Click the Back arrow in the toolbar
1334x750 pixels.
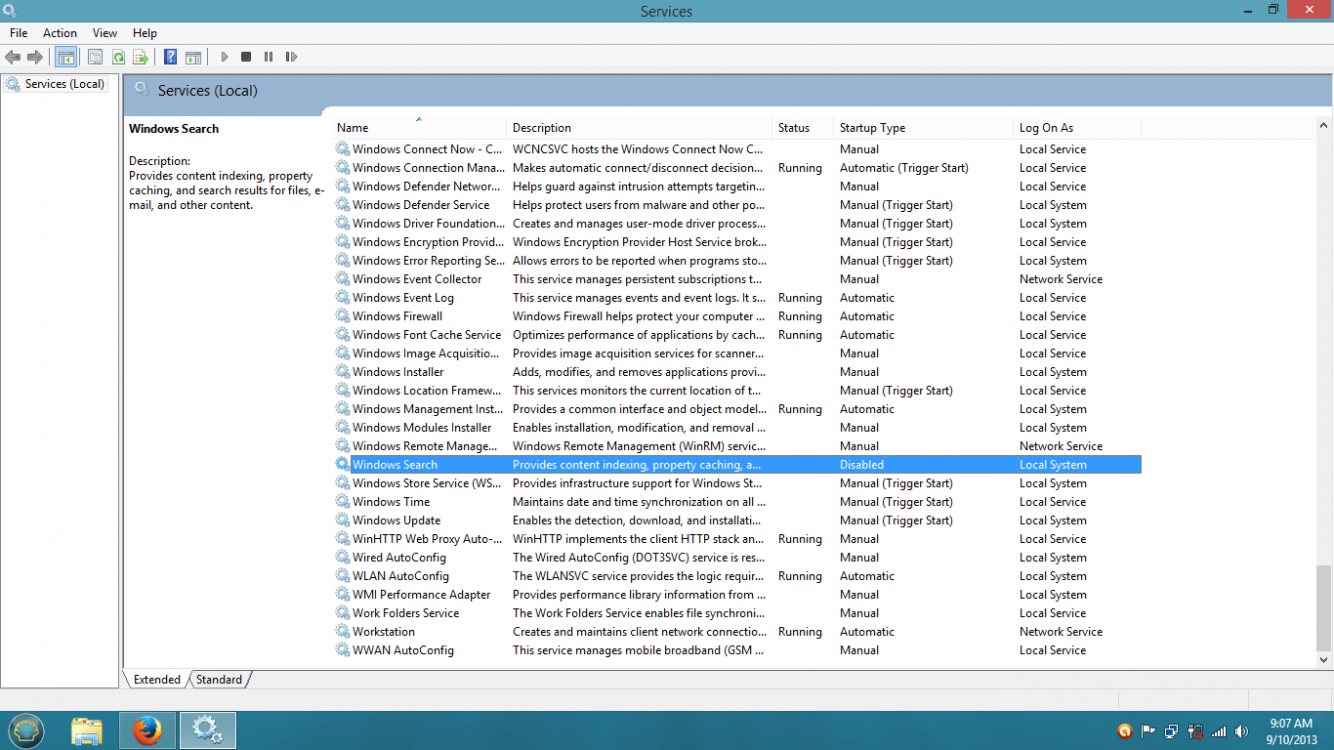pyautogui.click(x=13, y=57)
